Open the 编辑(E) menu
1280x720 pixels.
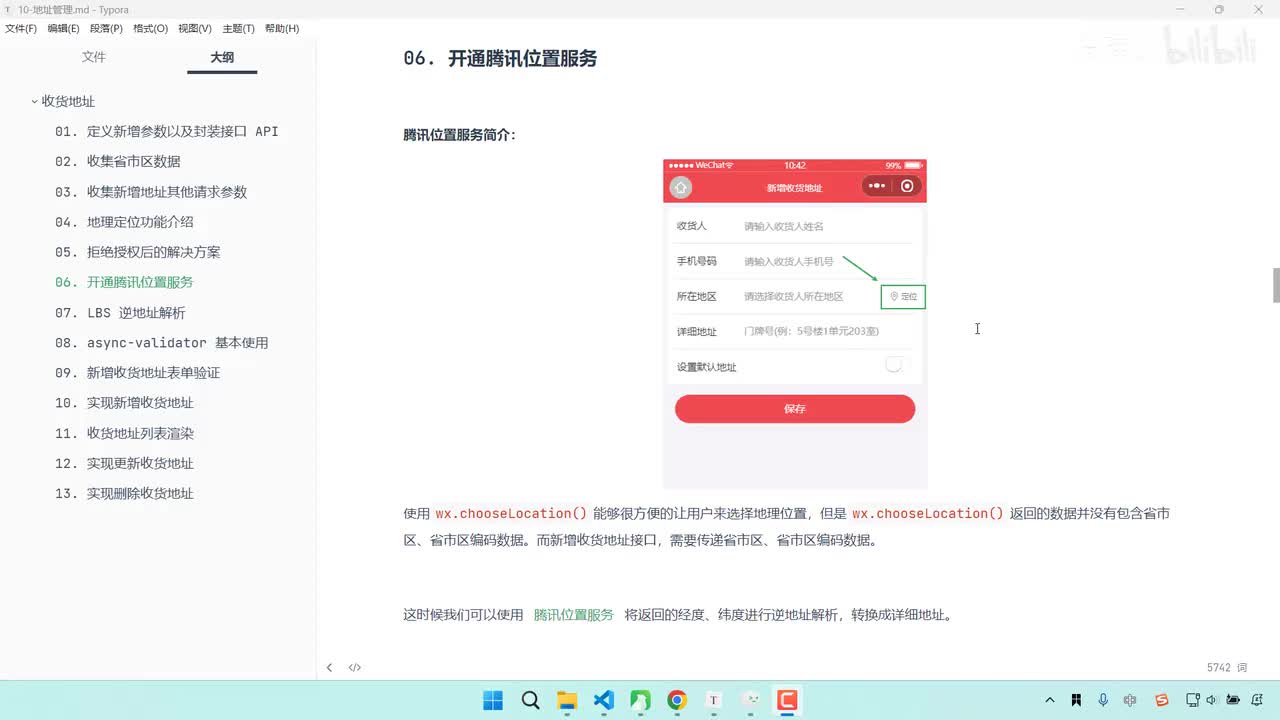coord(63,28)
